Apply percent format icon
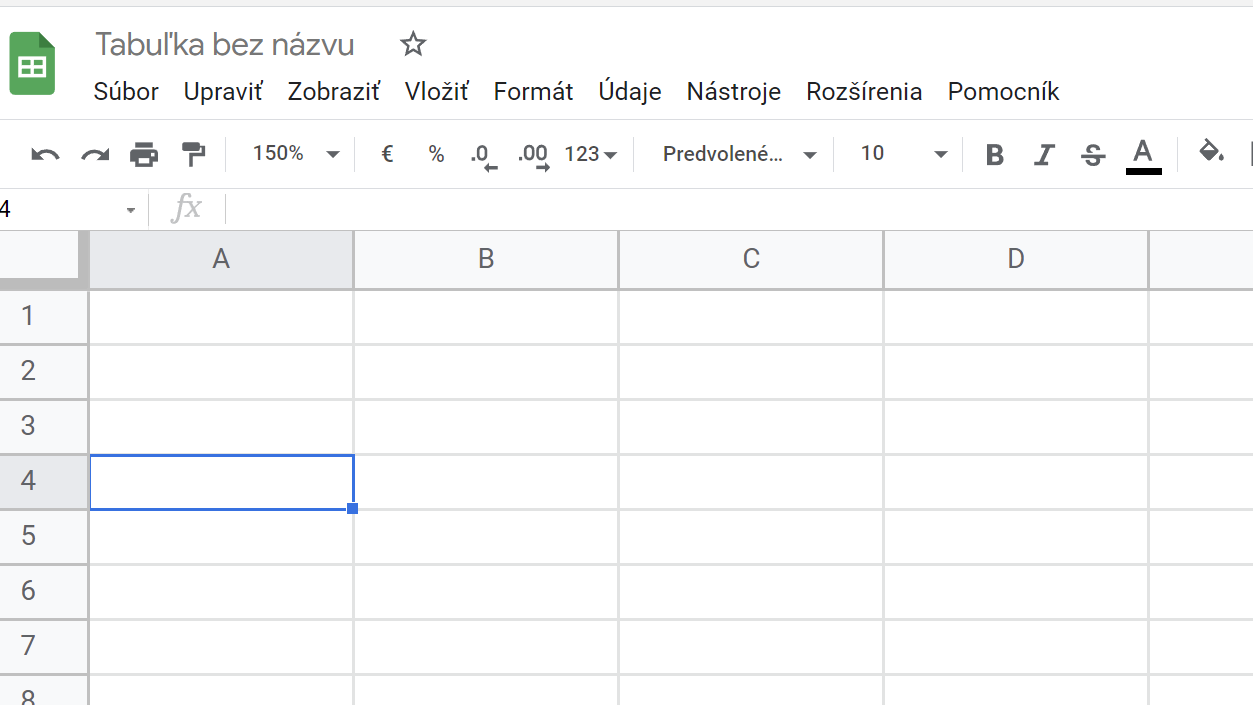Viewport: 1253px width, 705px height. [x=436, y=153]
